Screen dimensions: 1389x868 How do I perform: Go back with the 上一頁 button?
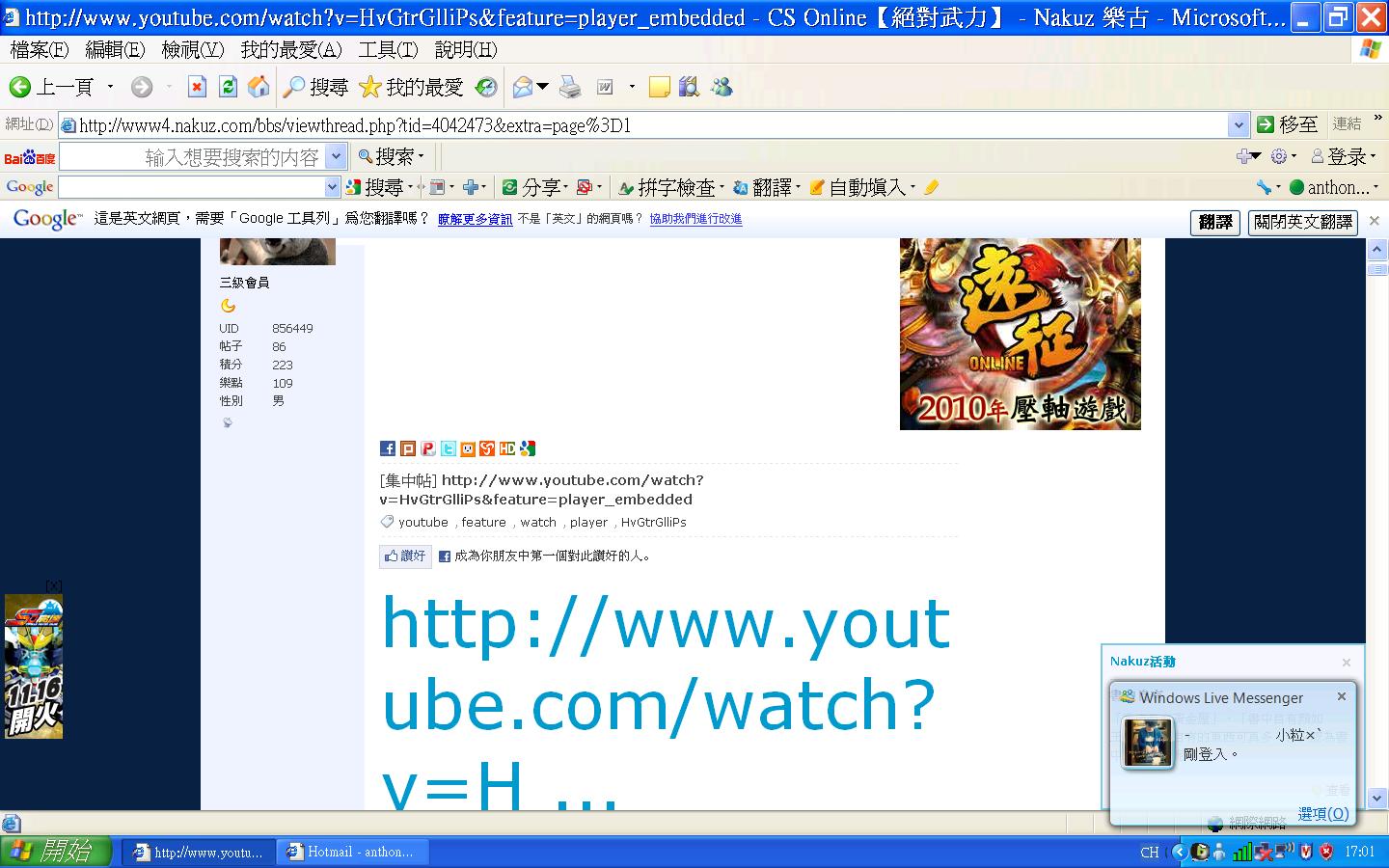(51, 88)
